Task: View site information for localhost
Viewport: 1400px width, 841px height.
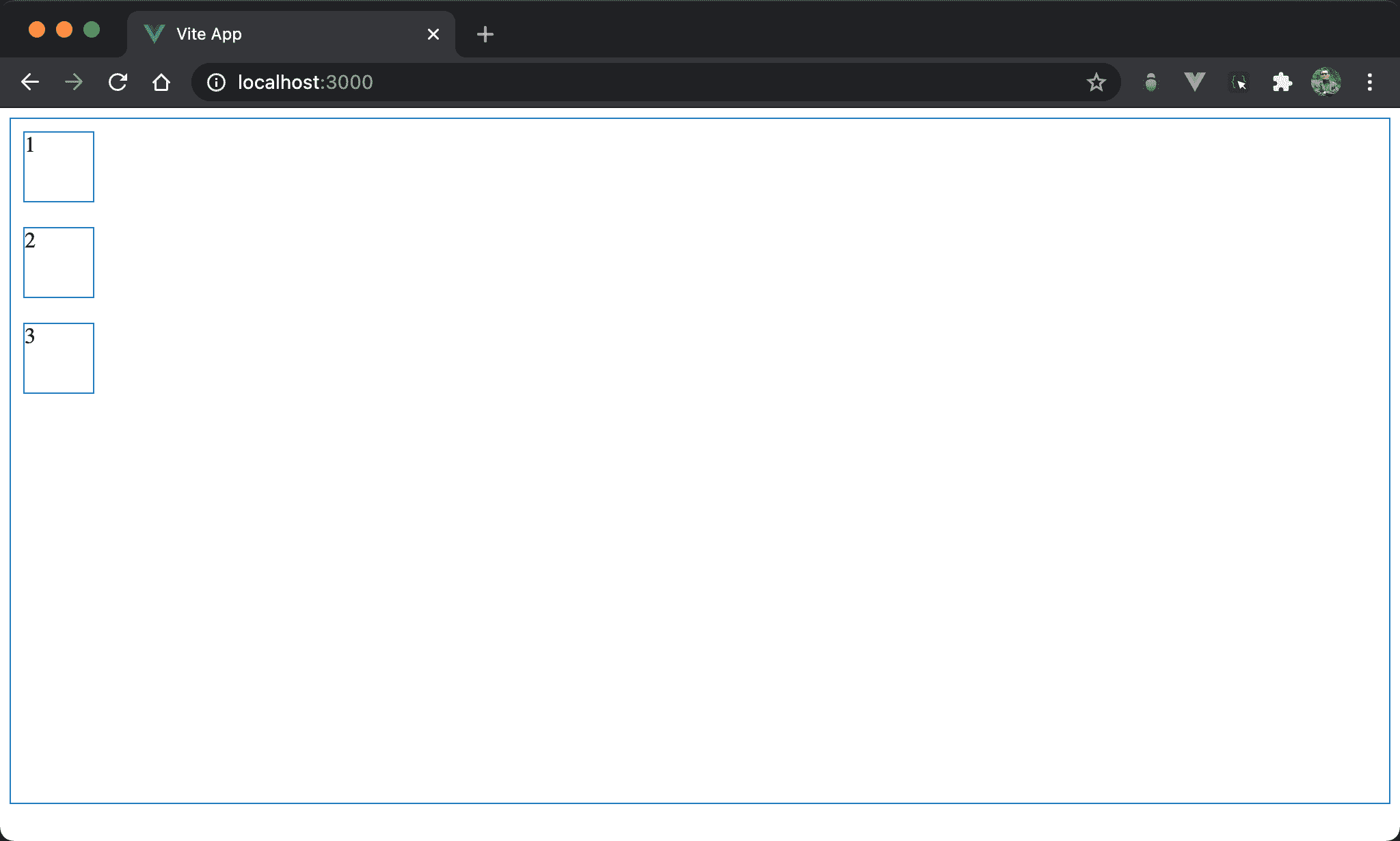Action: click(216, 83)
